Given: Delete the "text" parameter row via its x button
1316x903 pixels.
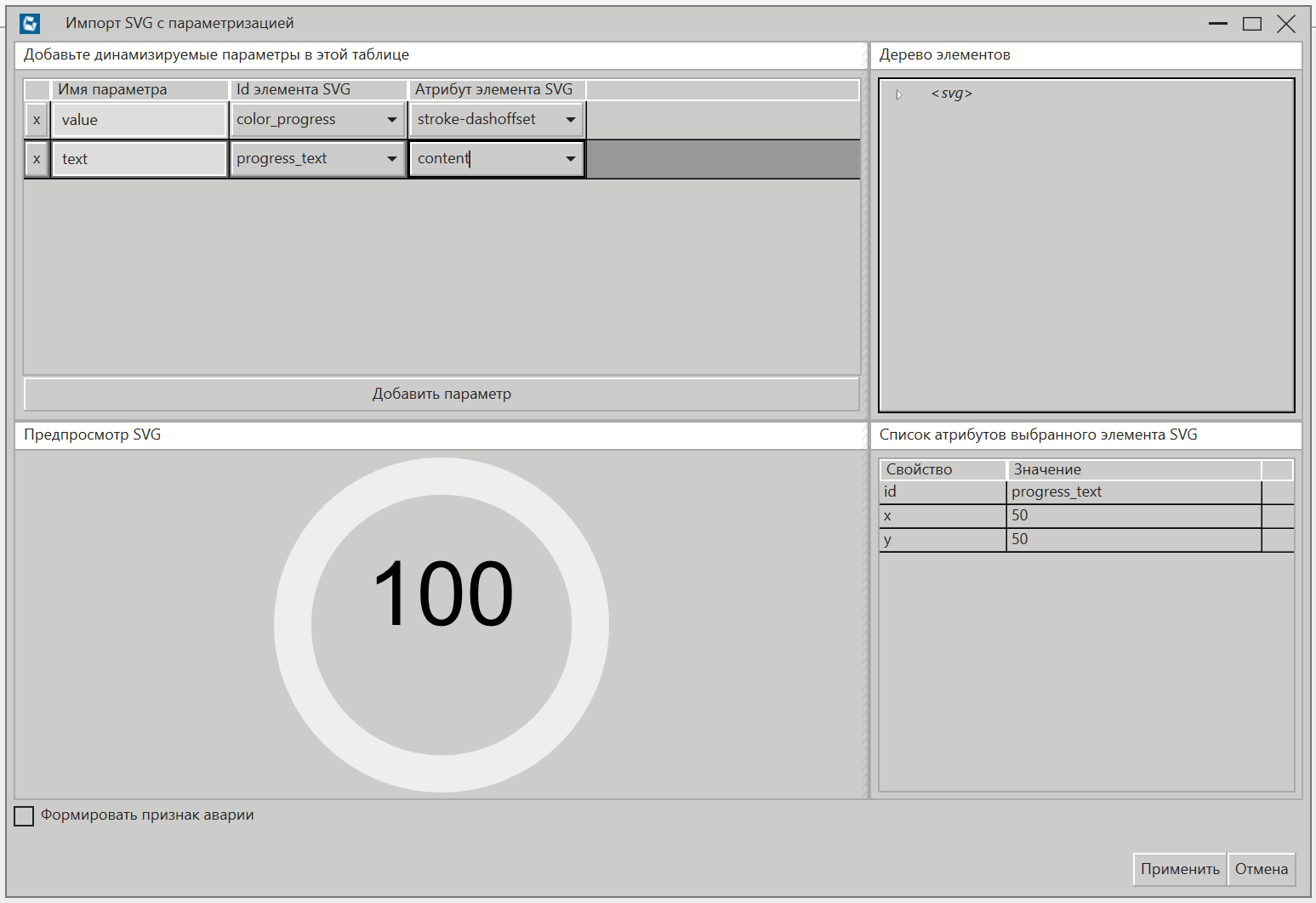Looking at the screenshot, I should point(36,158).
